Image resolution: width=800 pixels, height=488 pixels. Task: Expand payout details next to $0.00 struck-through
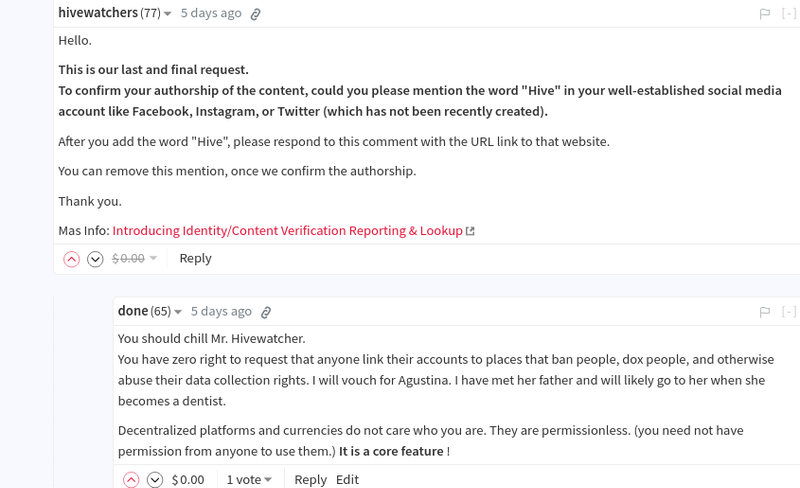(153, 259)
